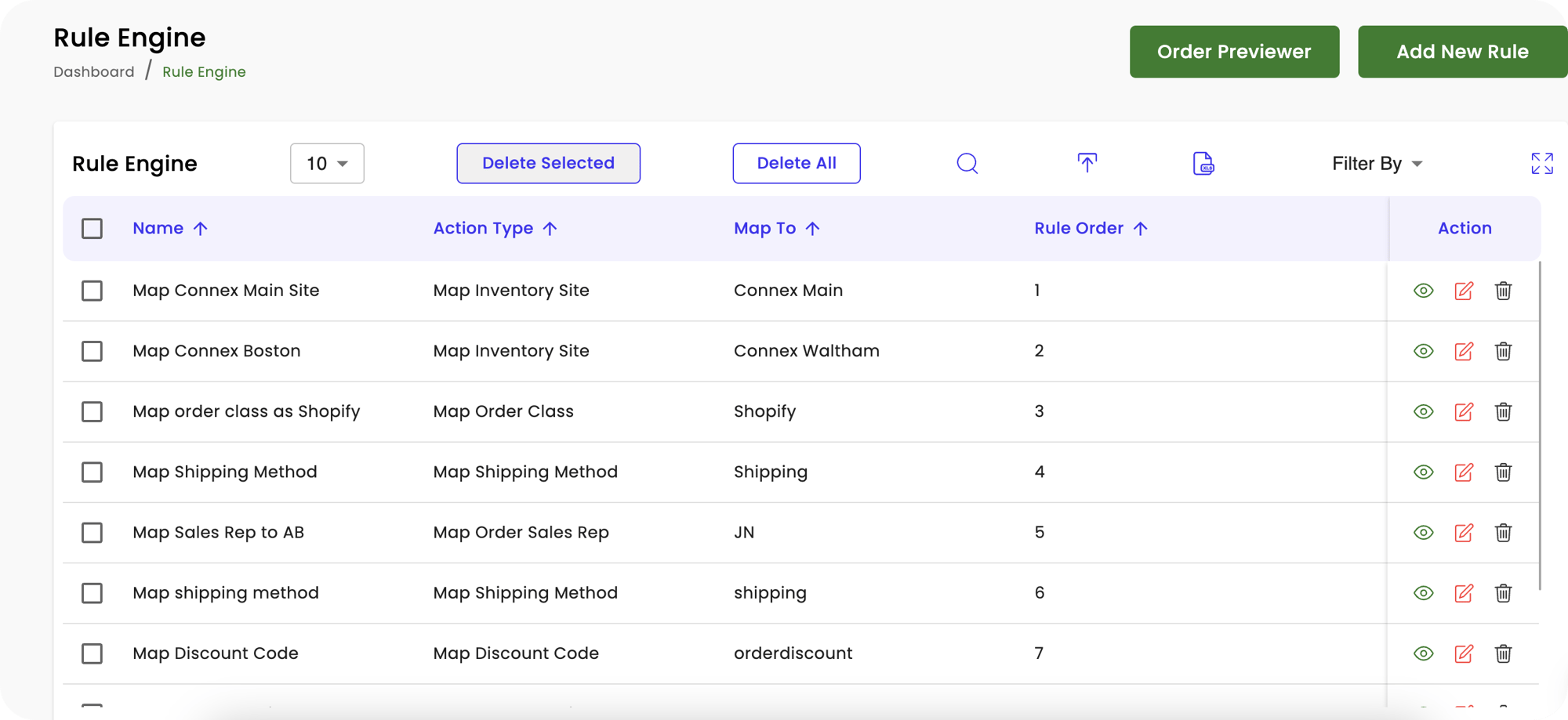1568x720 pixels.
Task: Delete the rule with order 4
Action: (x=1503, y=472)
